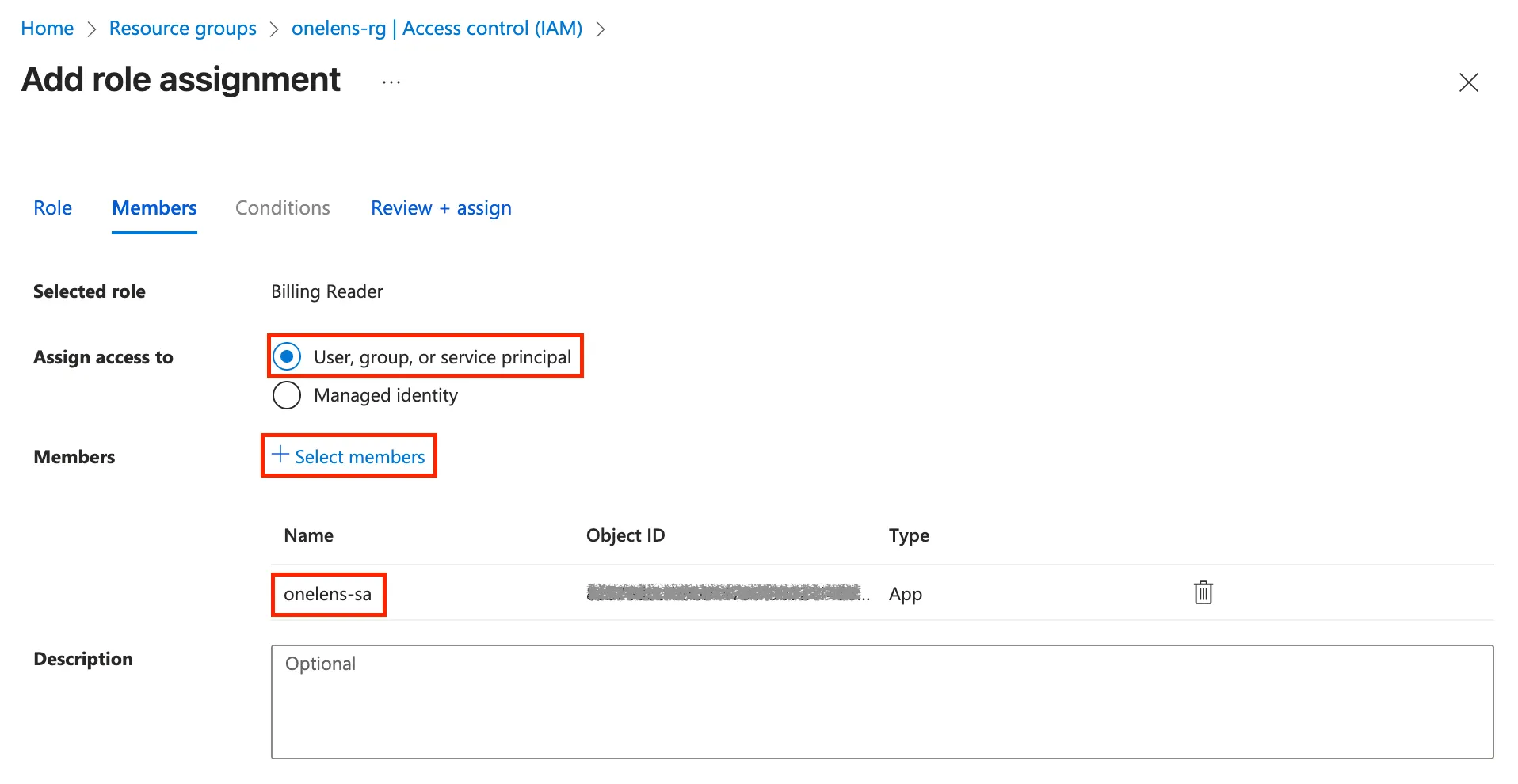
Task: Navigate to Home in the breadcrumb
Action: pyautogui.click(x=47, y=29)
